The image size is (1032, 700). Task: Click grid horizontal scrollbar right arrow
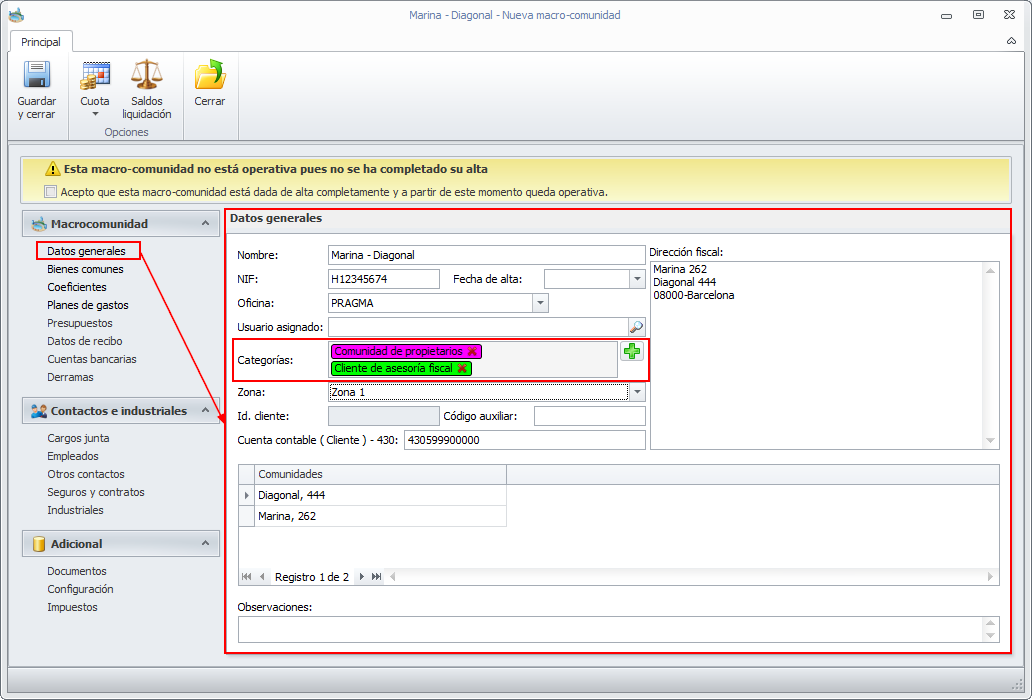point(991,577)
